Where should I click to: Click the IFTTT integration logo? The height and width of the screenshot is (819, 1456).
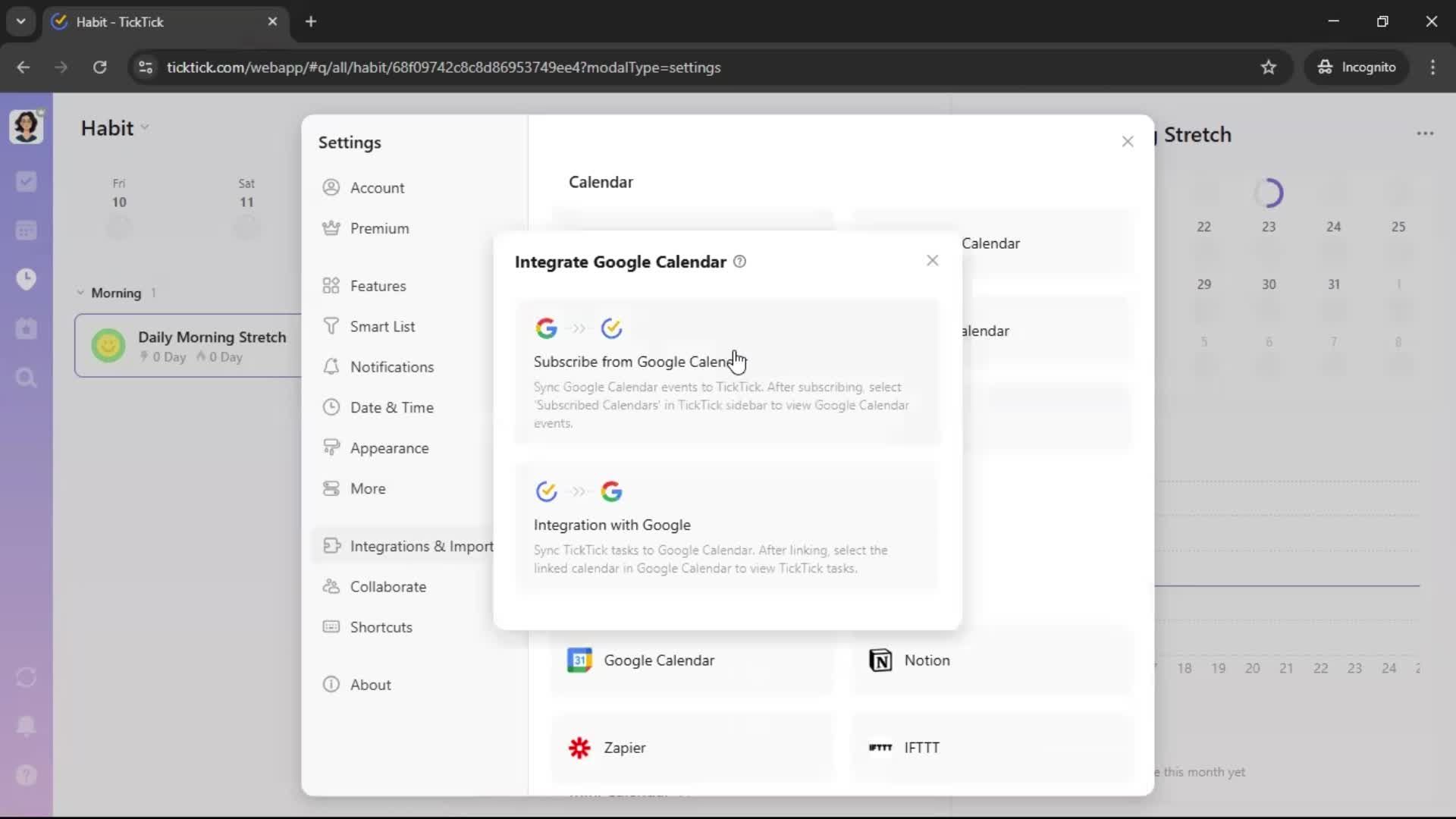click(x=880, y=748)
